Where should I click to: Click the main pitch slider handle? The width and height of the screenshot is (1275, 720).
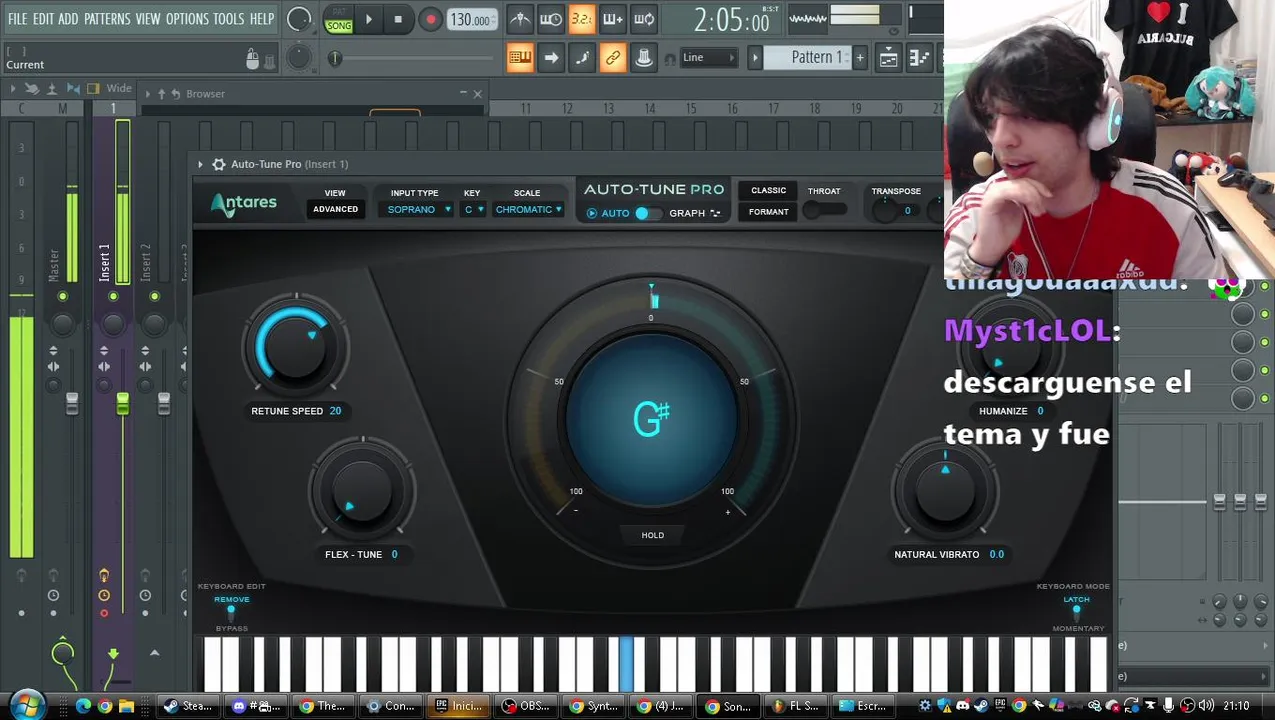point(335,59)
